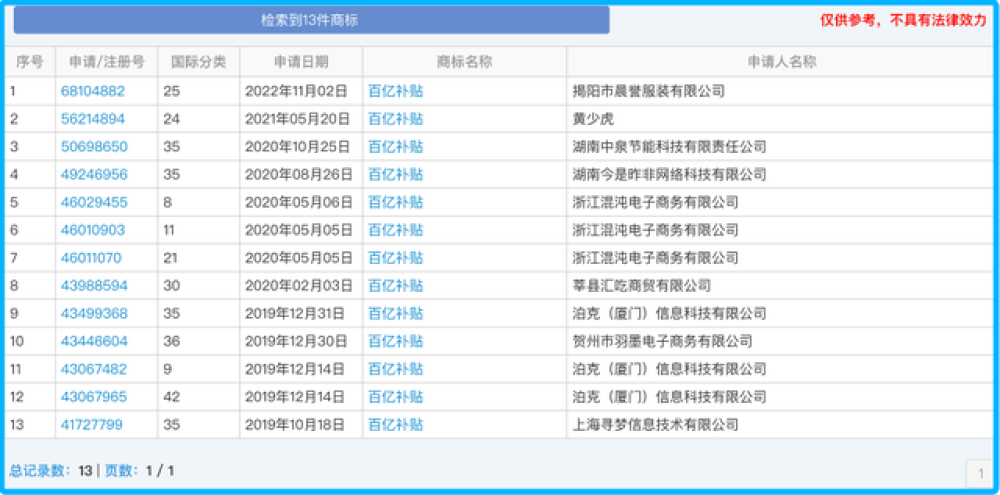Click the 序号 column header

30,62
